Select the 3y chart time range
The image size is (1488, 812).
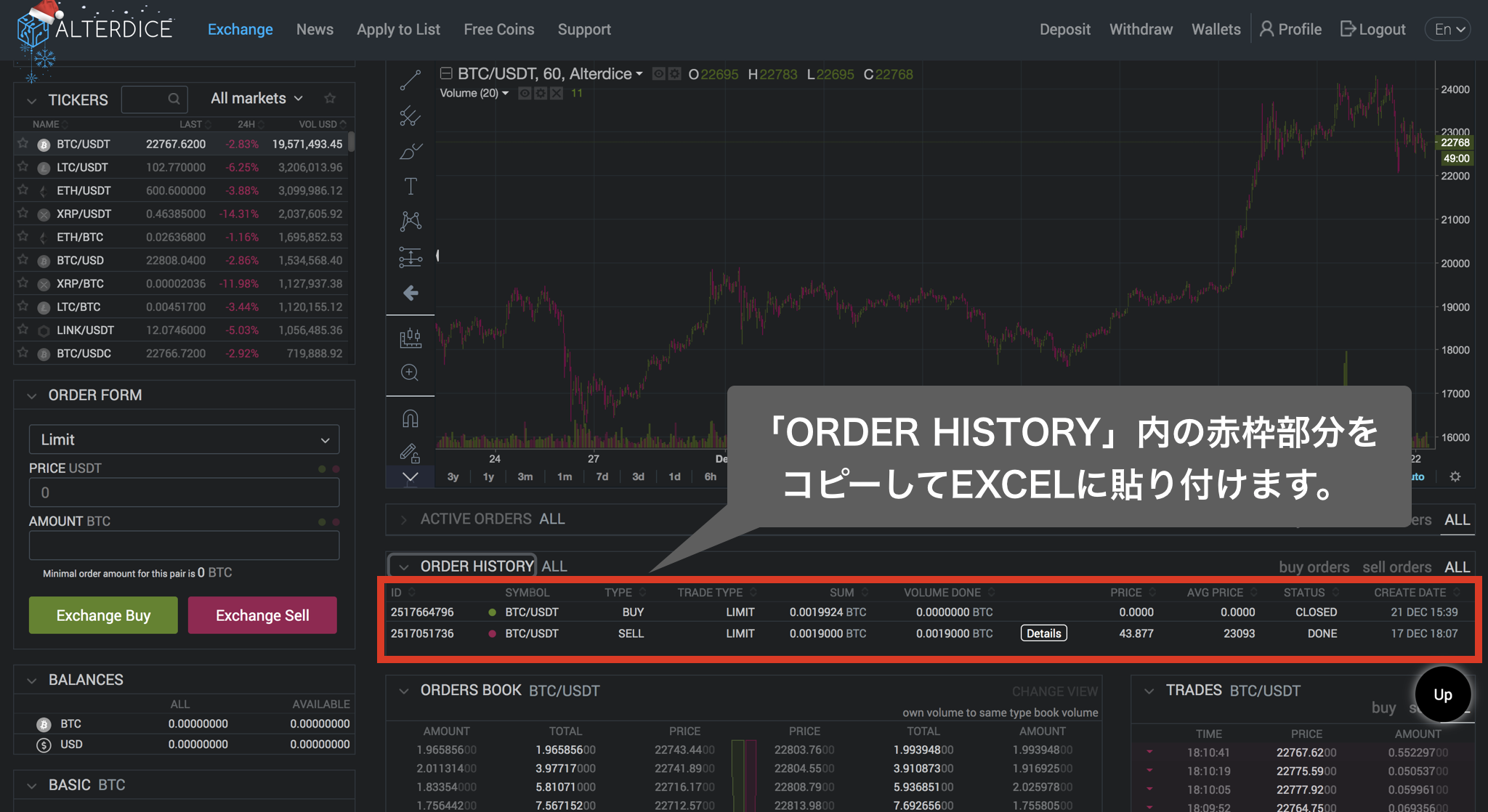click(453, 476)
